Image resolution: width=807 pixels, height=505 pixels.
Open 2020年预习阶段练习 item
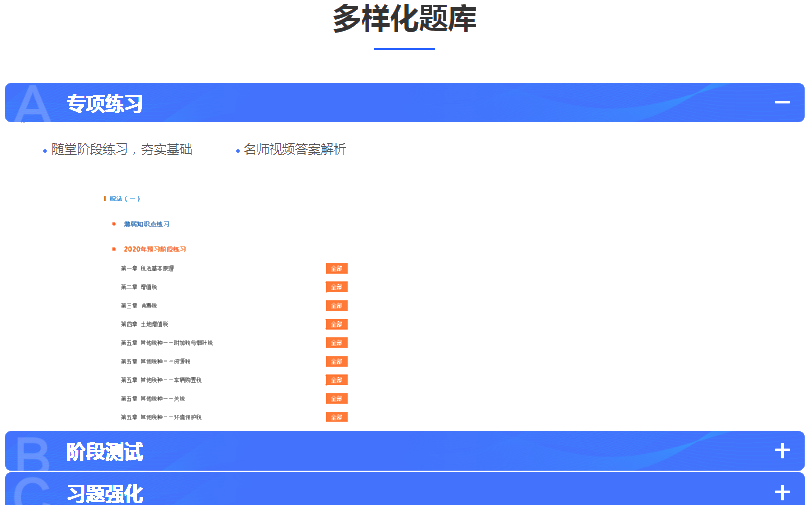[155, 249]
